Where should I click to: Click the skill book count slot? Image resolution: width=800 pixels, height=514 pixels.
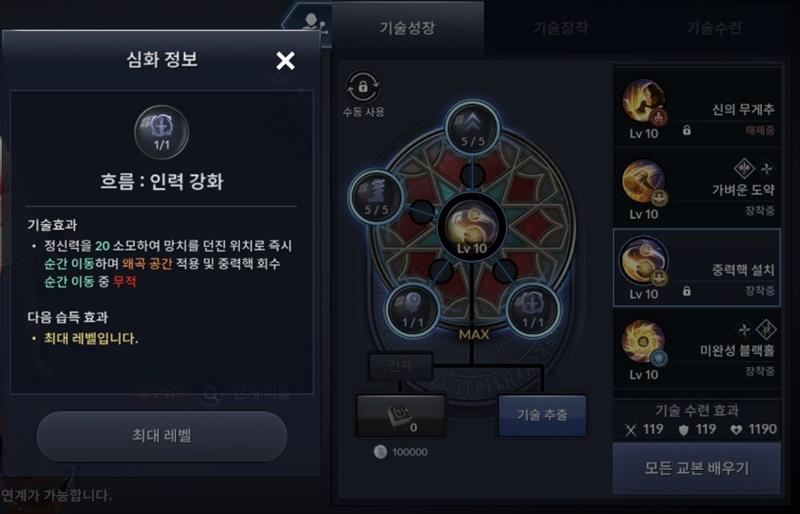pyautogui.click(x=401, y=415)
